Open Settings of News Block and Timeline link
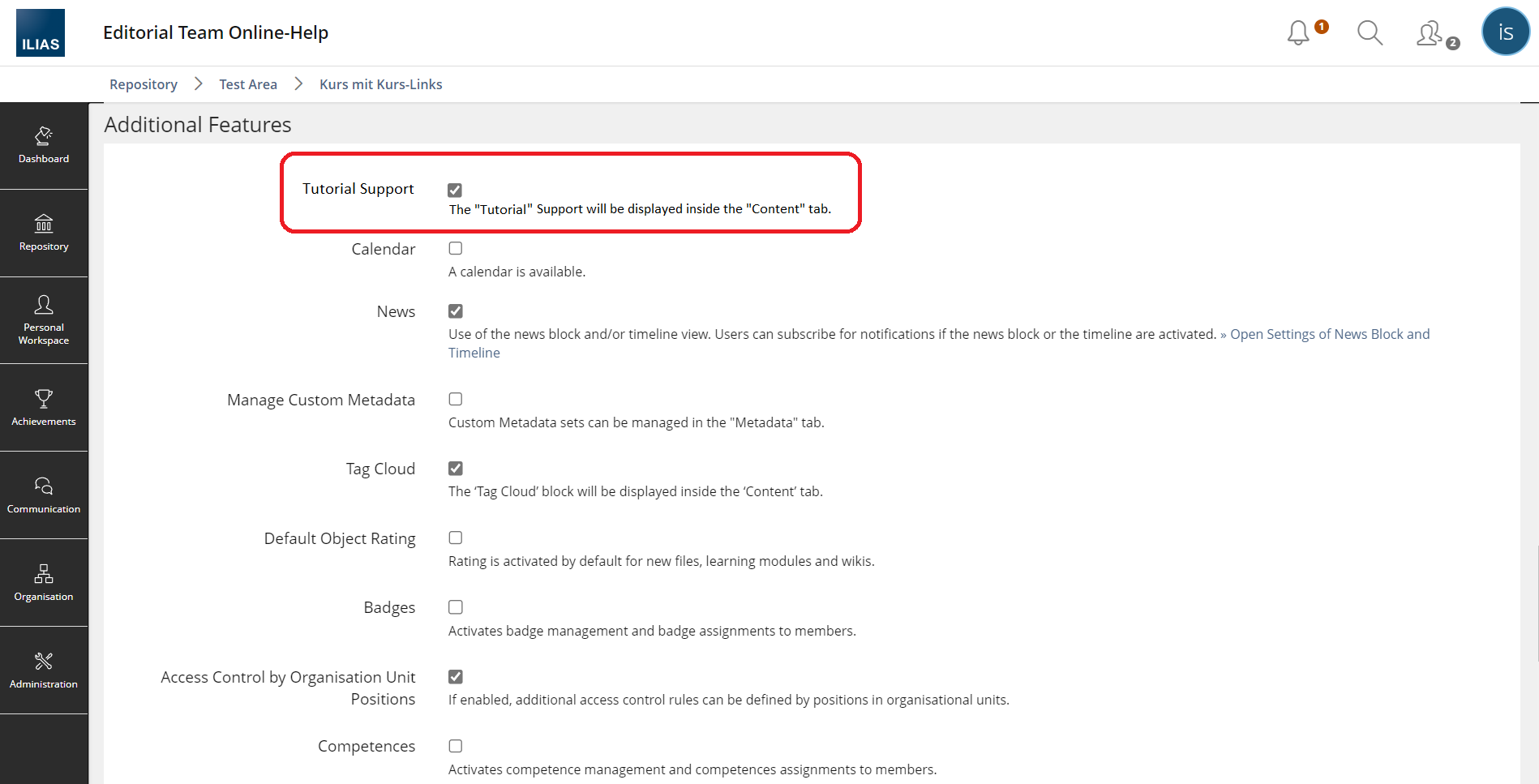 [x=1329, y=334]
